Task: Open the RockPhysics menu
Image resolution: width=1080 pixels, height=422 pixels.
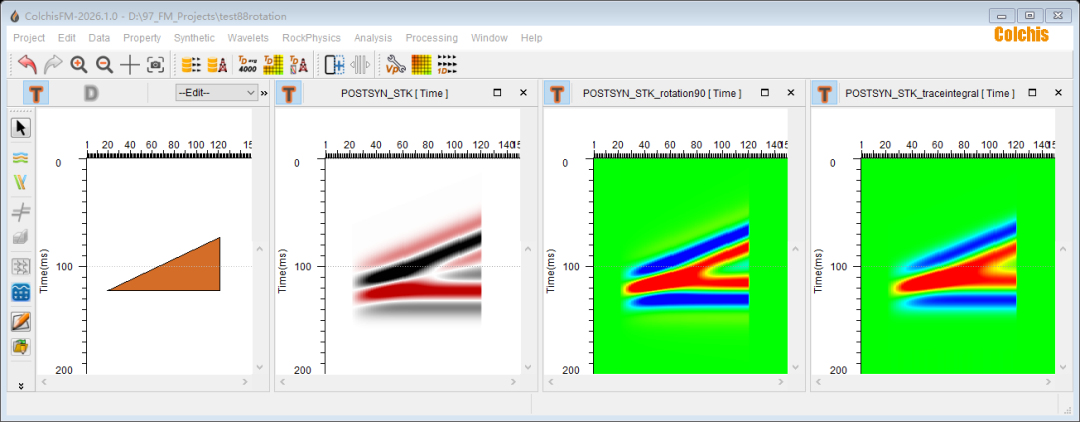Action: [x=311, y=38]
